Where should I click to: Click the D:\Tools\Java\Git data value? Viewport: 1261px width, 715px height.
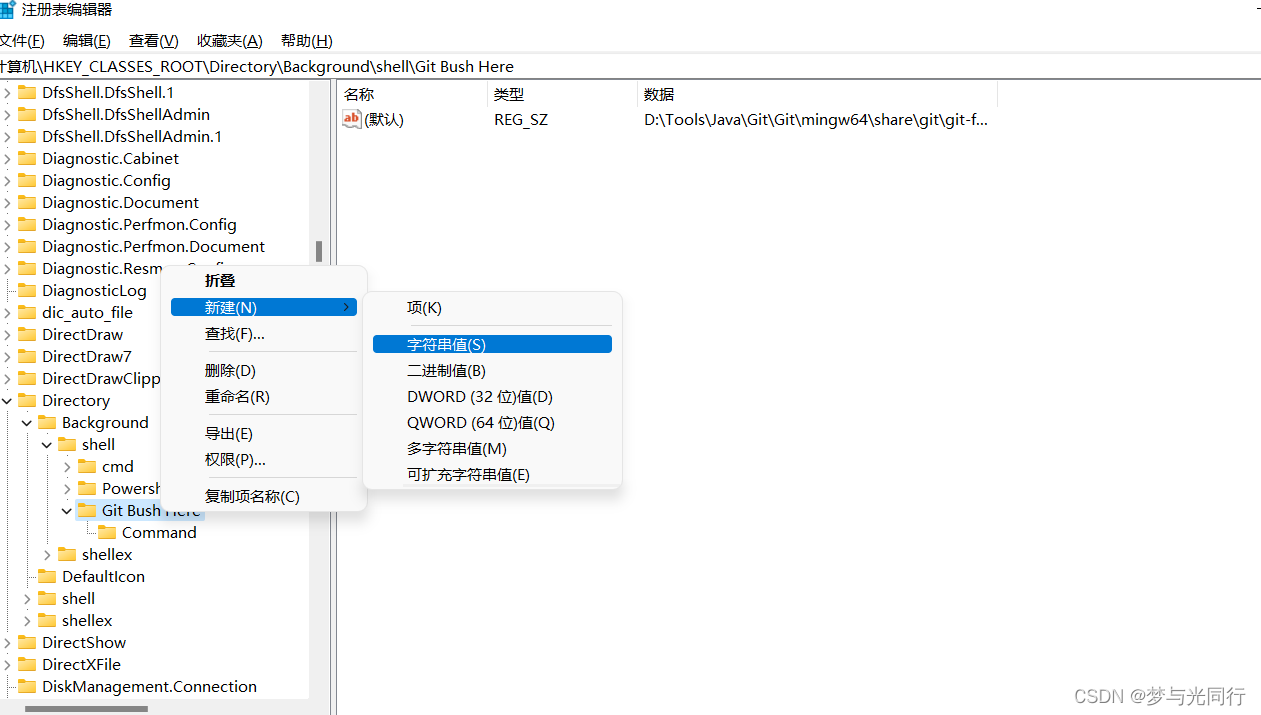pos(815,120)
